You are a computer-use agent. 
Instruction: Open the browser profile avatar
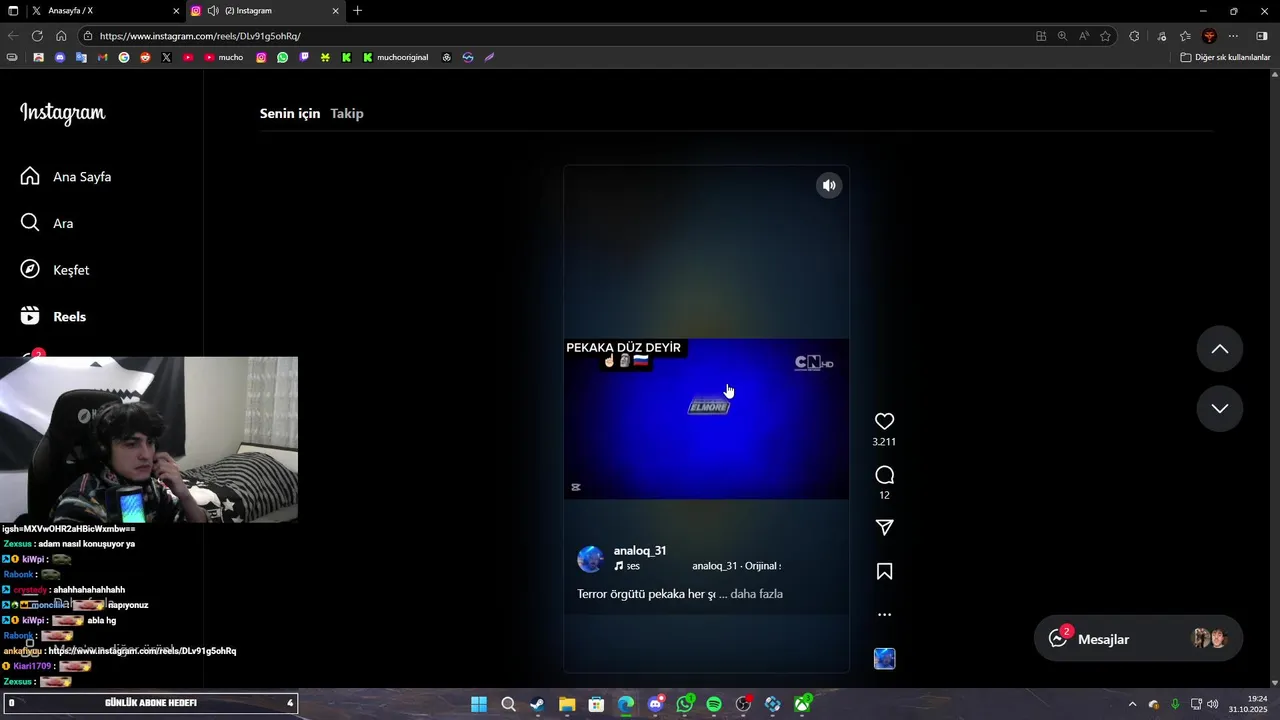click(1209, 36)
